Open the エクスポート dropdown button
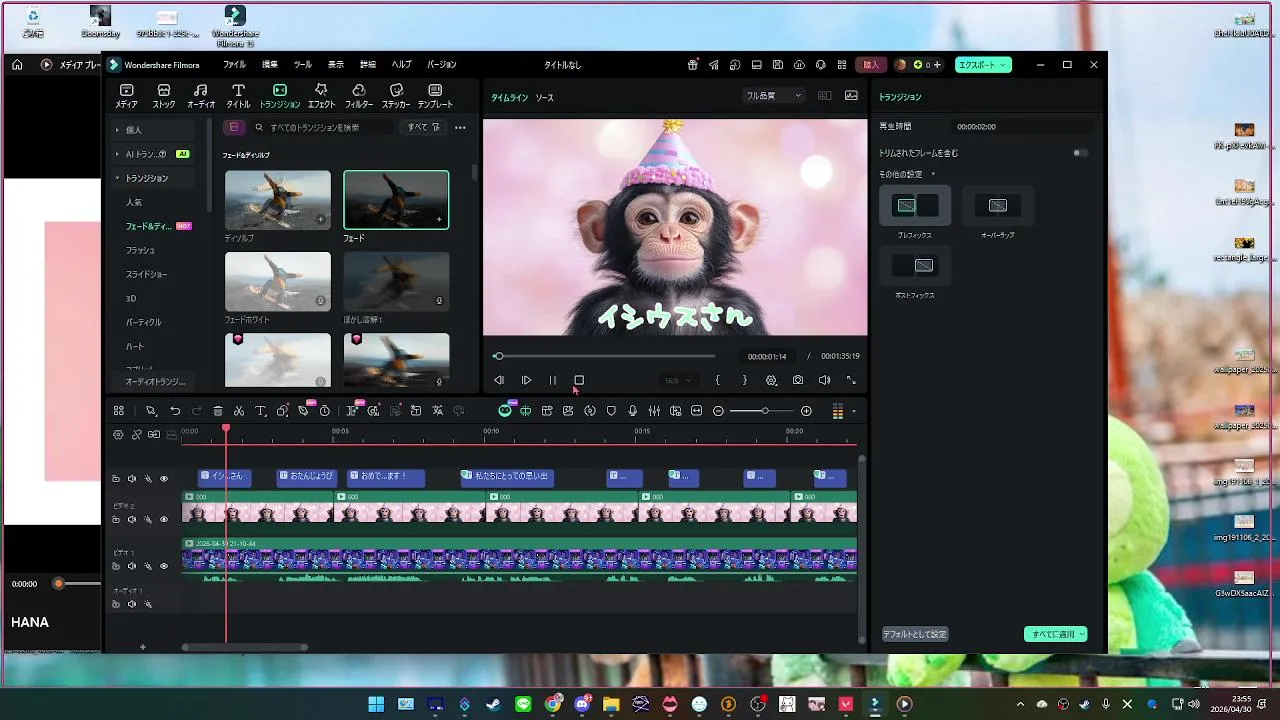This screenshot has width=1280, height=720. click(984, 65)
